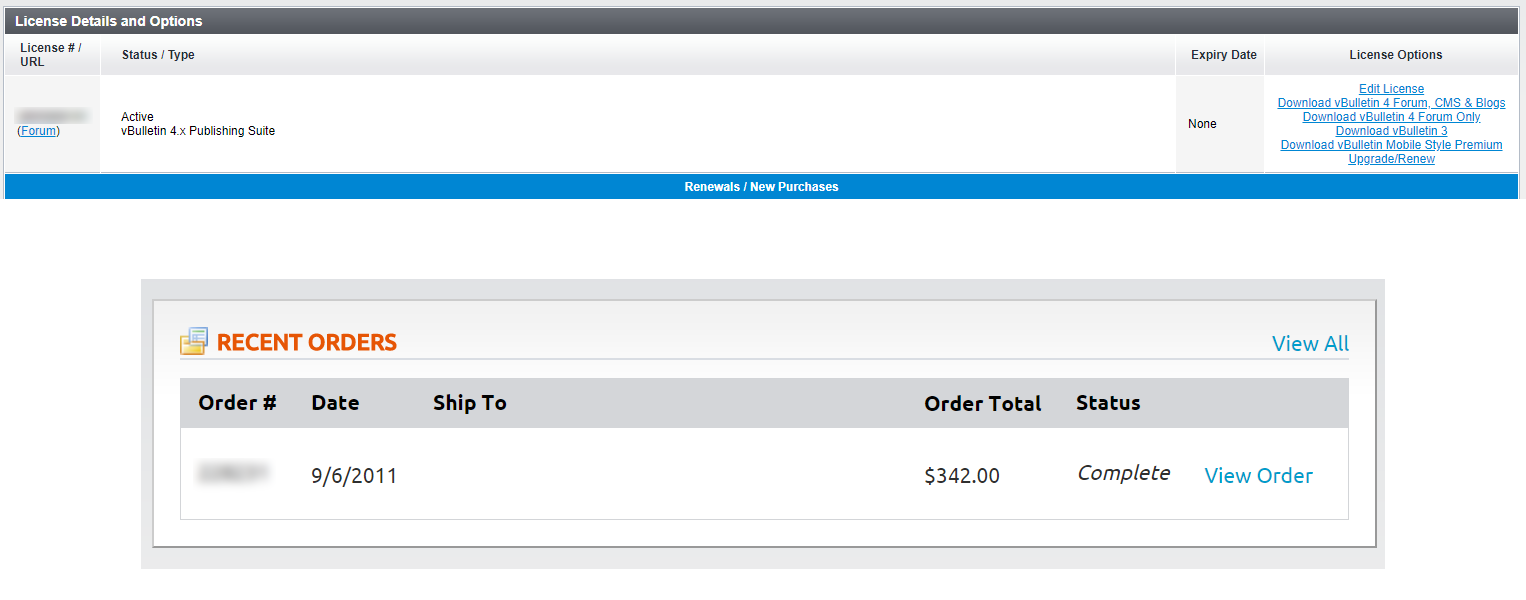Select the Order Total column header
Screen dimensions: 1526x600
coord(982,403)
